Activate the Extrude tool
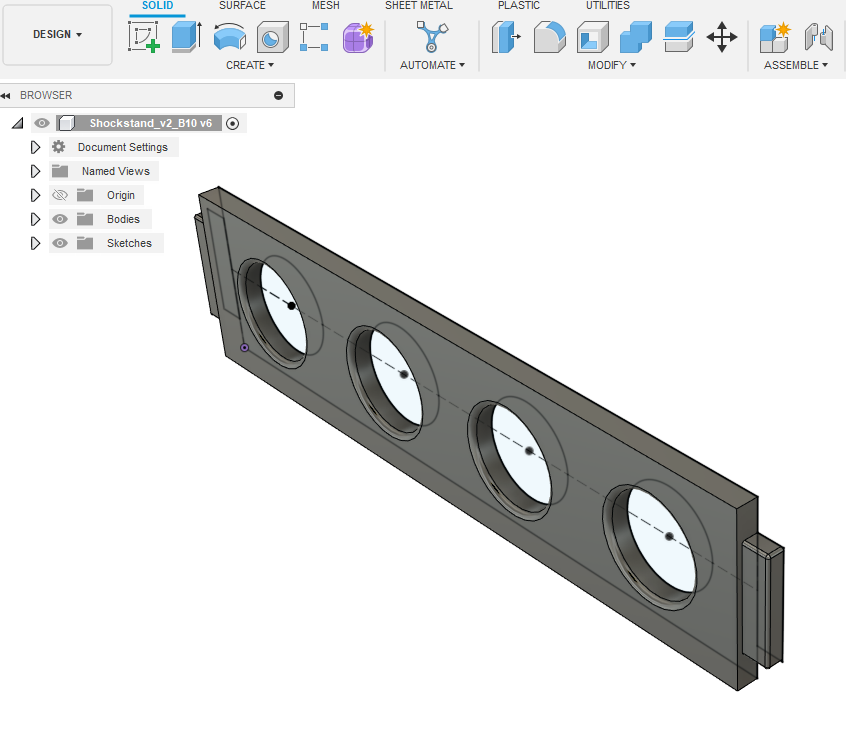 tap(186, 37)
